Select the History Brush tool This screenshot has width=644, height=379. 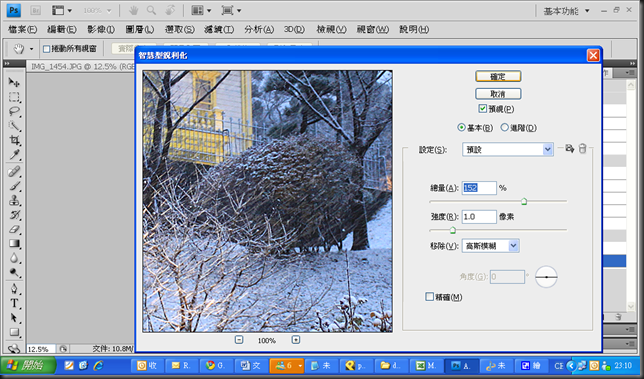pos(14,215)
